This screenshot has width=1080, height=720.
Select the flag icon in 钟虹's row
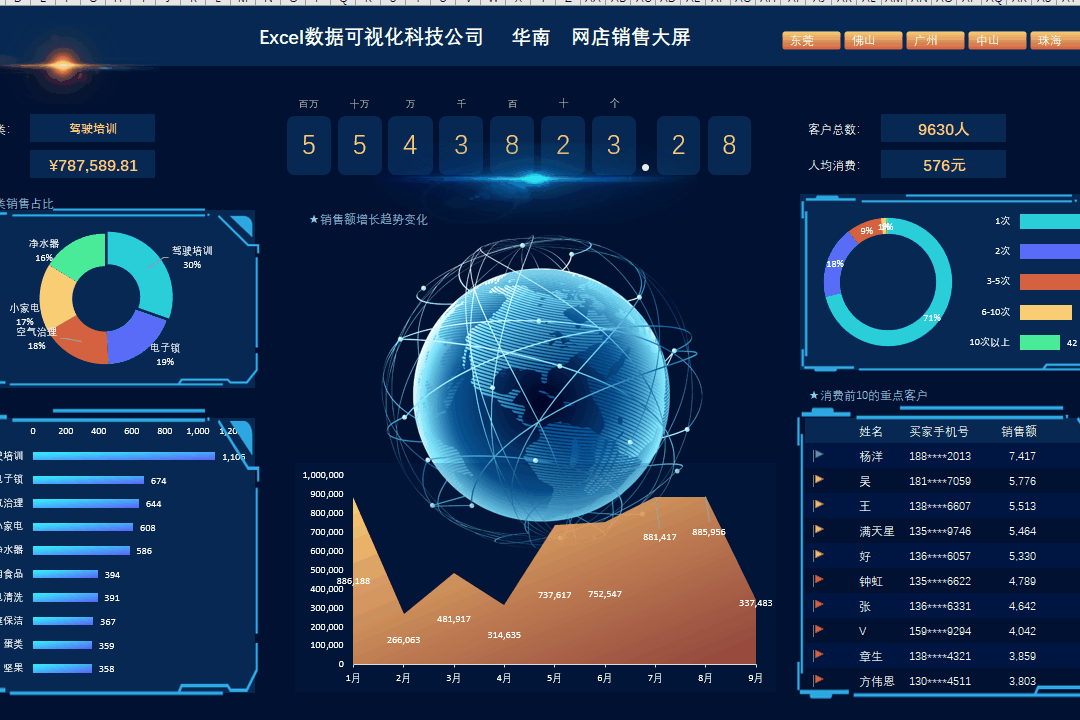(819, 580)
